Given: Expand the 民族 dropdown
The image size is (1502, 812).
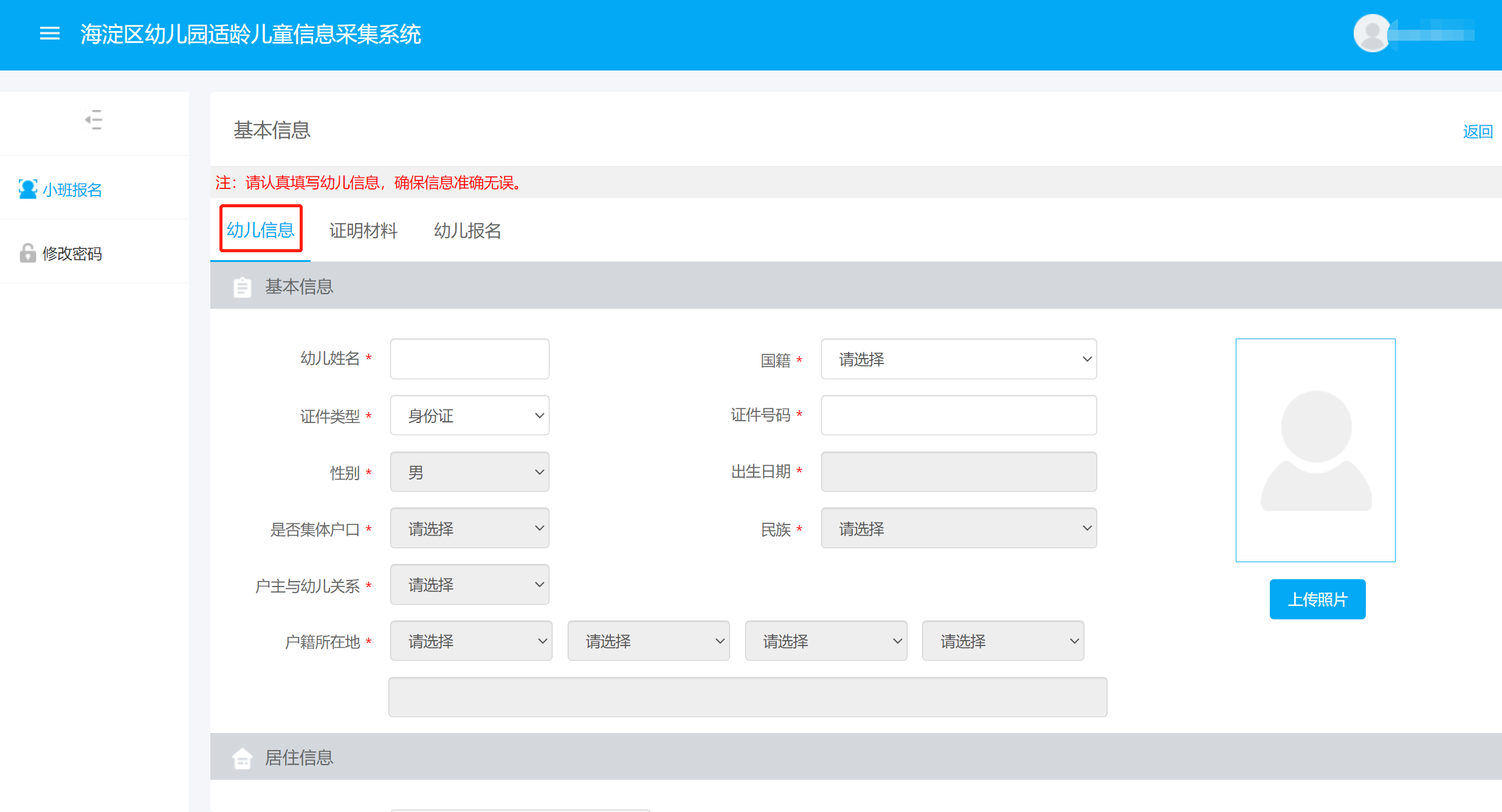Looking at the screenshot, I should click(959, 529).
